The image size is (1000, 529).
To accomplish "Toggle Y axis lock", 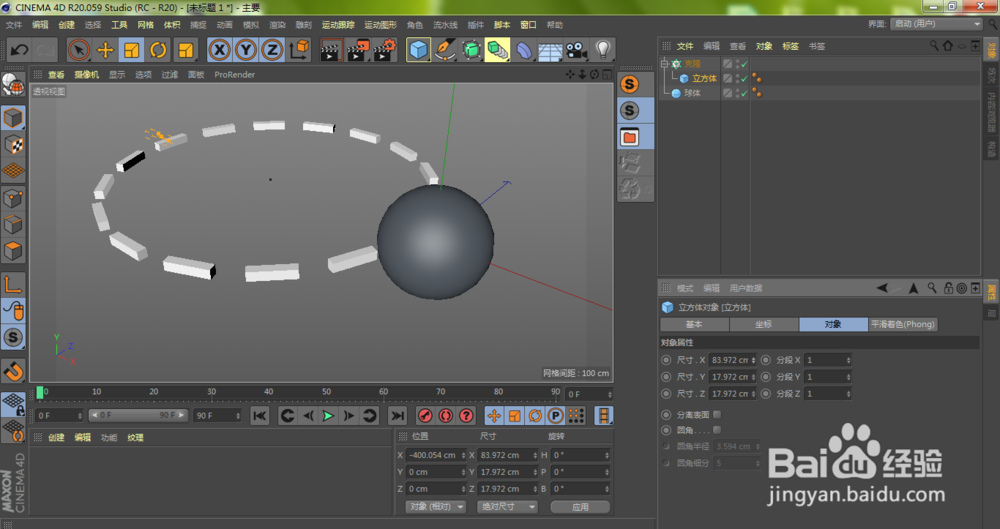I will click(246, 50).
